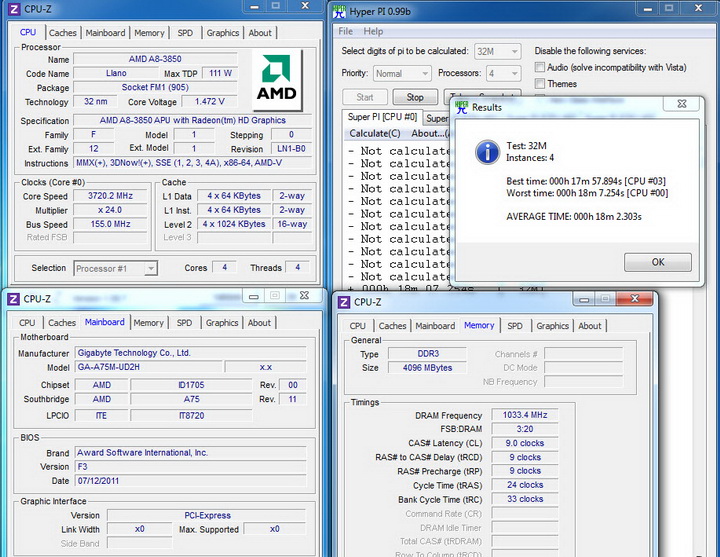The image size is (720, 557).
Task: Click CAS# Latency 9.0 clocks value
Action: click(525, 444)
